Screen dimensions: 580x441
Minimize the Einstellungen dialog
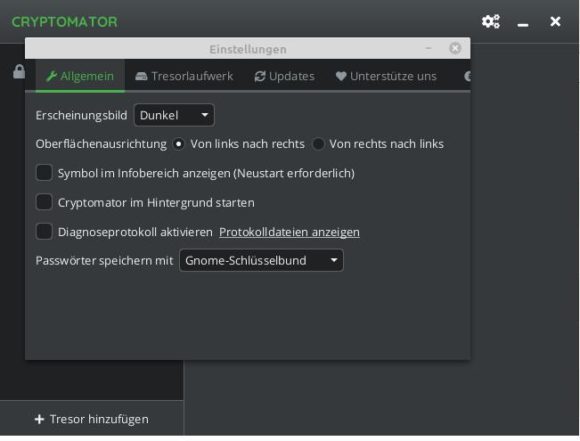click(428, 48)
